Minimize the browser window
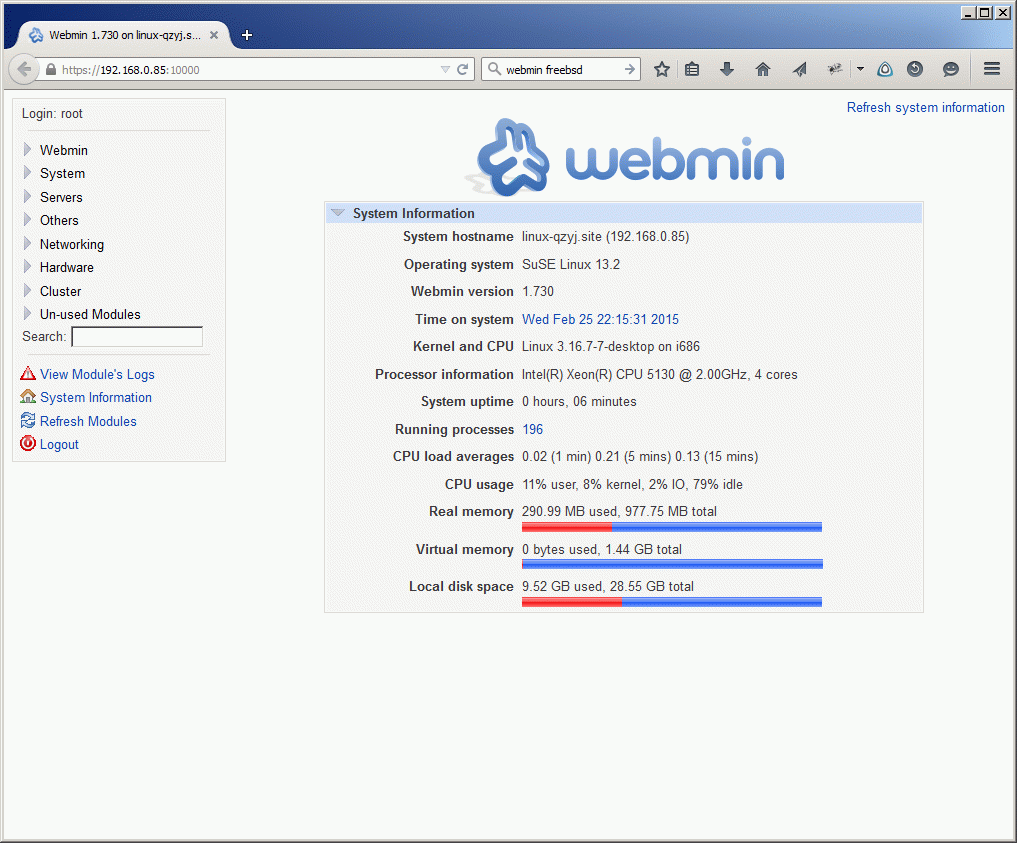 [968, 12]
